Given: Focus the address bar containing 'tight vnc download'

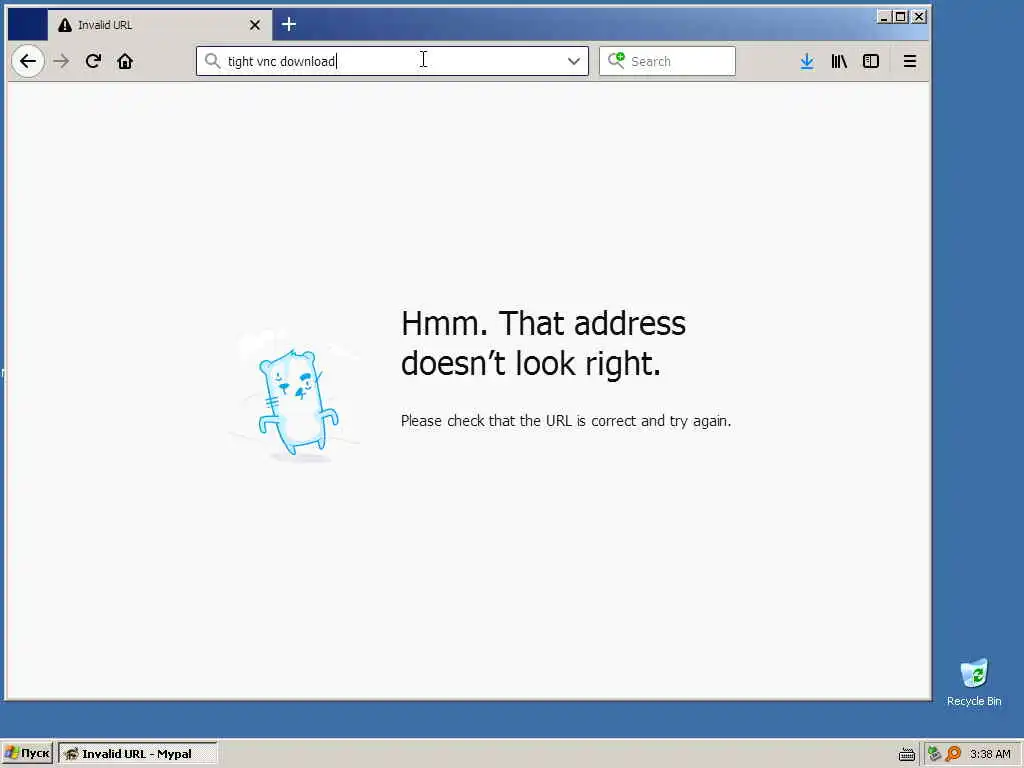Looking at the screenshot, I should 392,61.
